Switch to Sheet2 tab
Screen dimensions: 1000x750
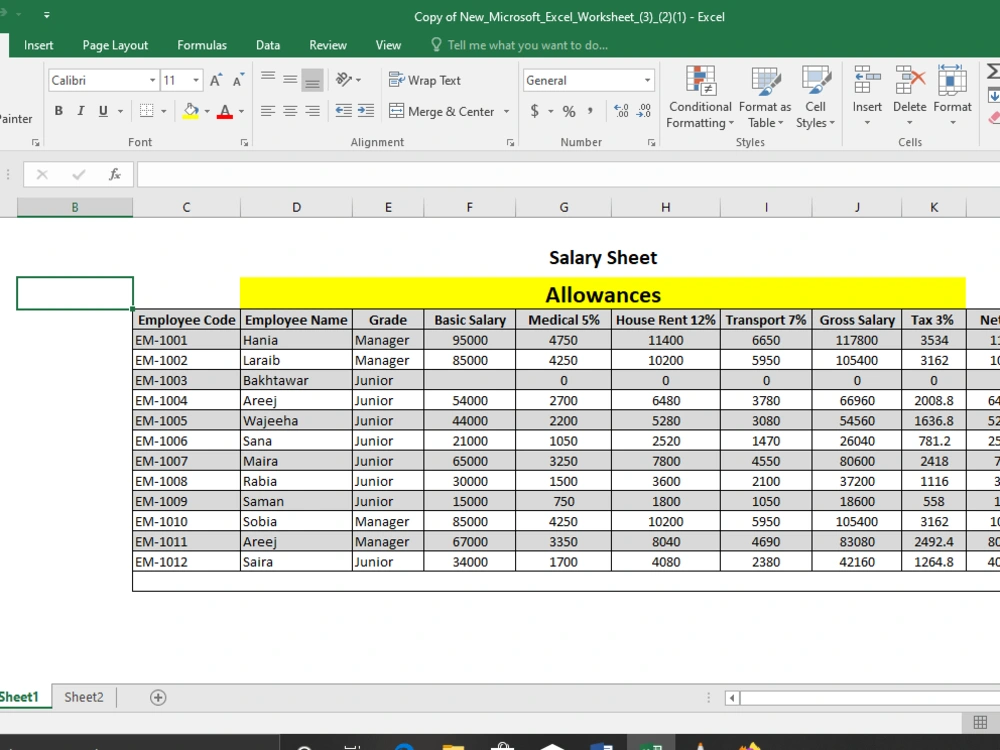click(x=84, y=697)
